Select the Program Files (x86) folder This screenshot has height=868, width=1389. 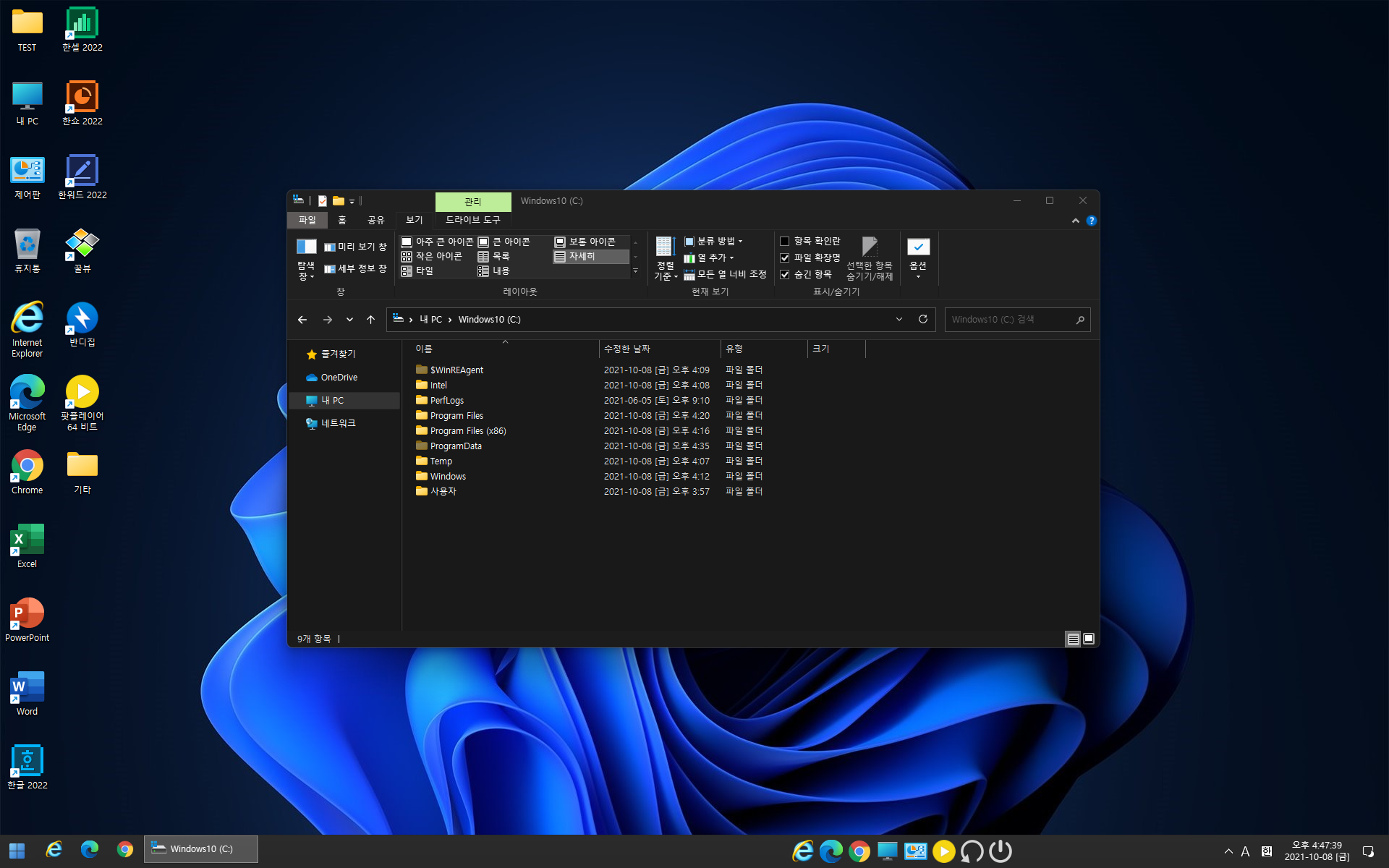(x=461, y=431)
